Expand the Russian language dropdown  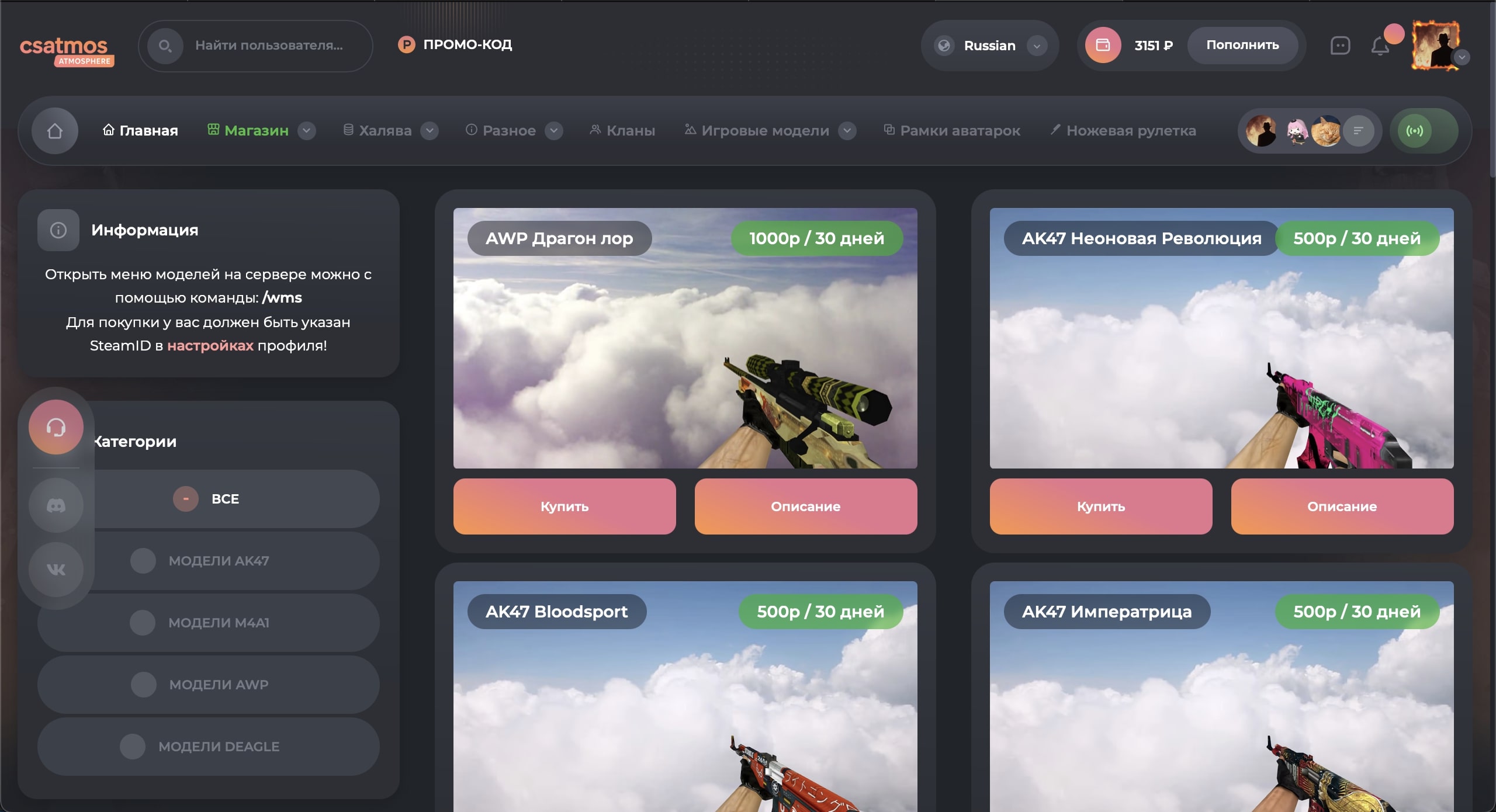pos(1037,46)
